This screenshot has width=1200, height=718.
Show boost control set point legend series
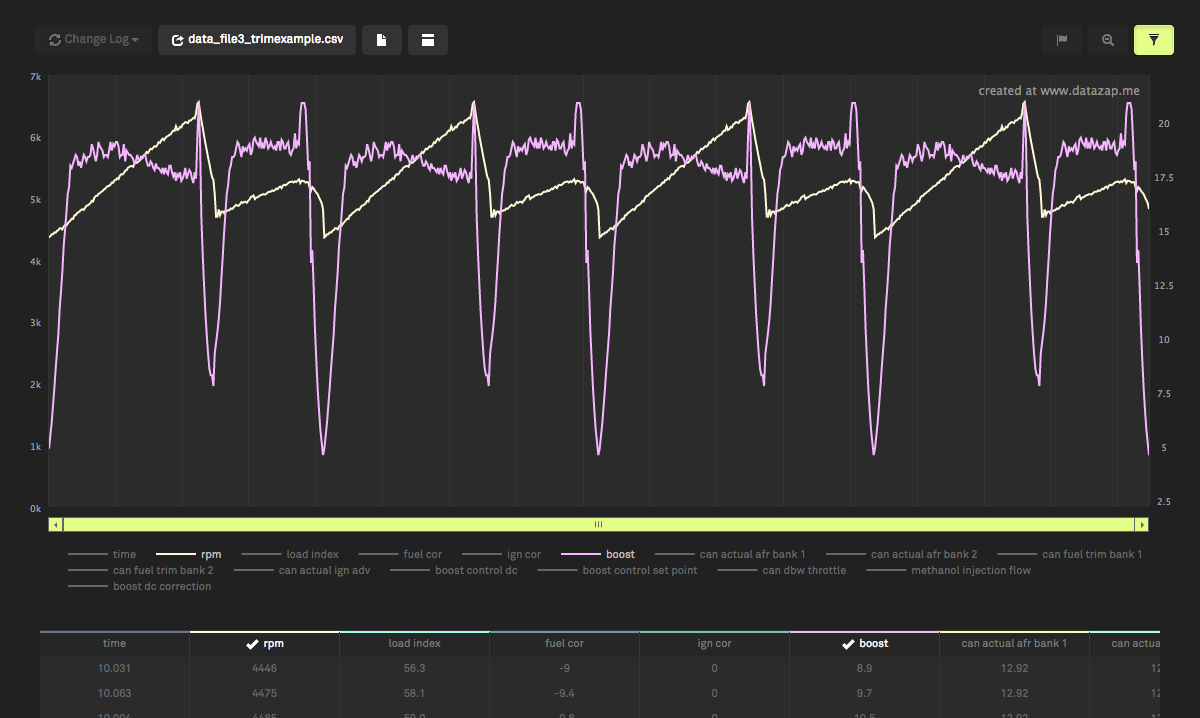[640, 570]
